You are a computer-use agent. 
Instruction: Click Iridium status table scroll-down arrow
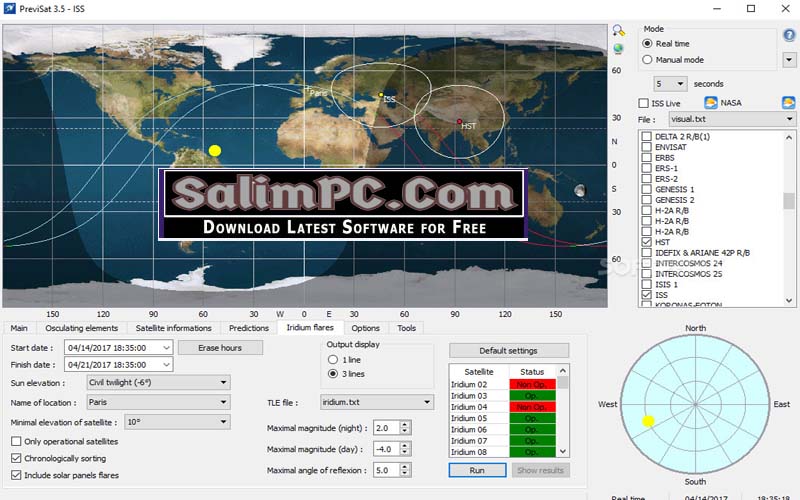click(x=563, y=452)
